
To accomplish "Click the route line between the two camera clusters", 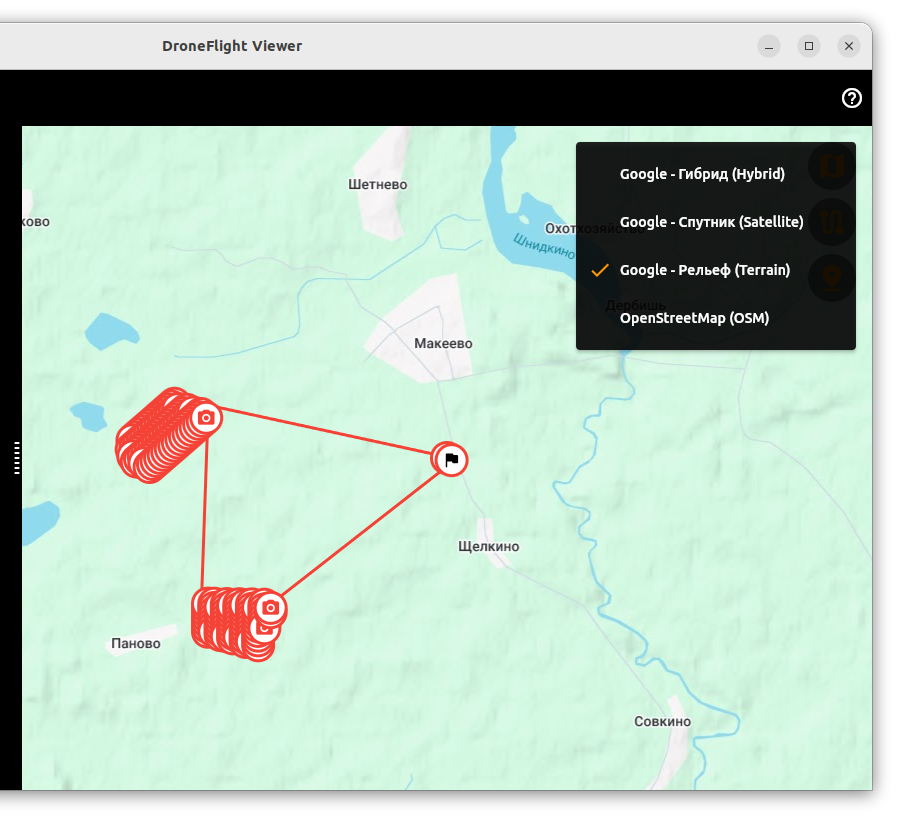I will (x=205, y=510).
